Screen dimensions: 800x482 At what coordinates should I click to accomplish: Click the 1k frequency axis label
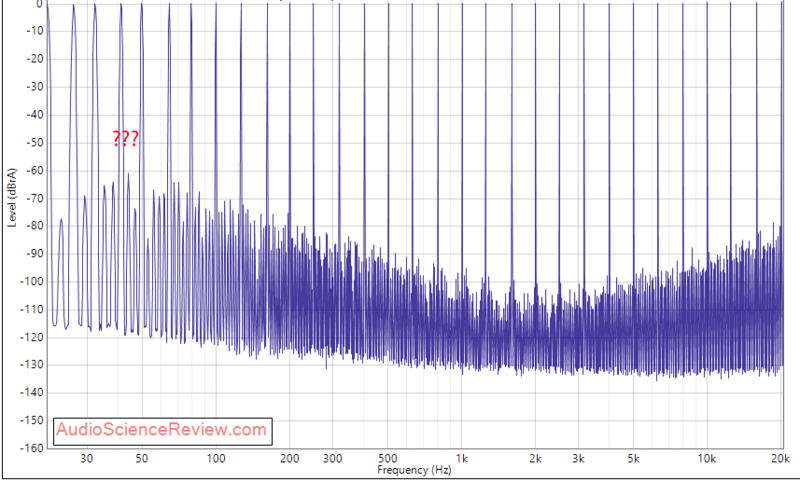461,459
